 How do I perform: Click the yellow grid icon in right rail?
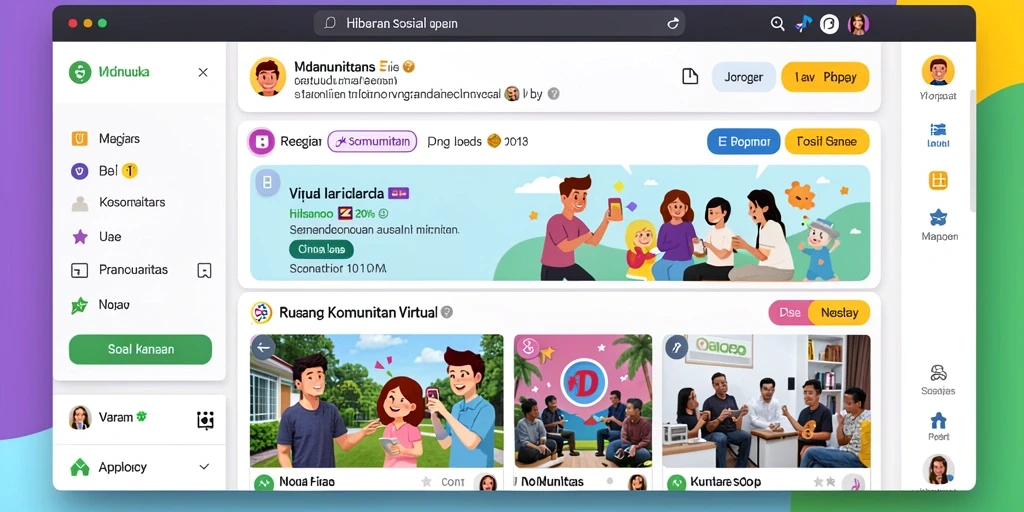pyautogui.click(x=938, y=180)
